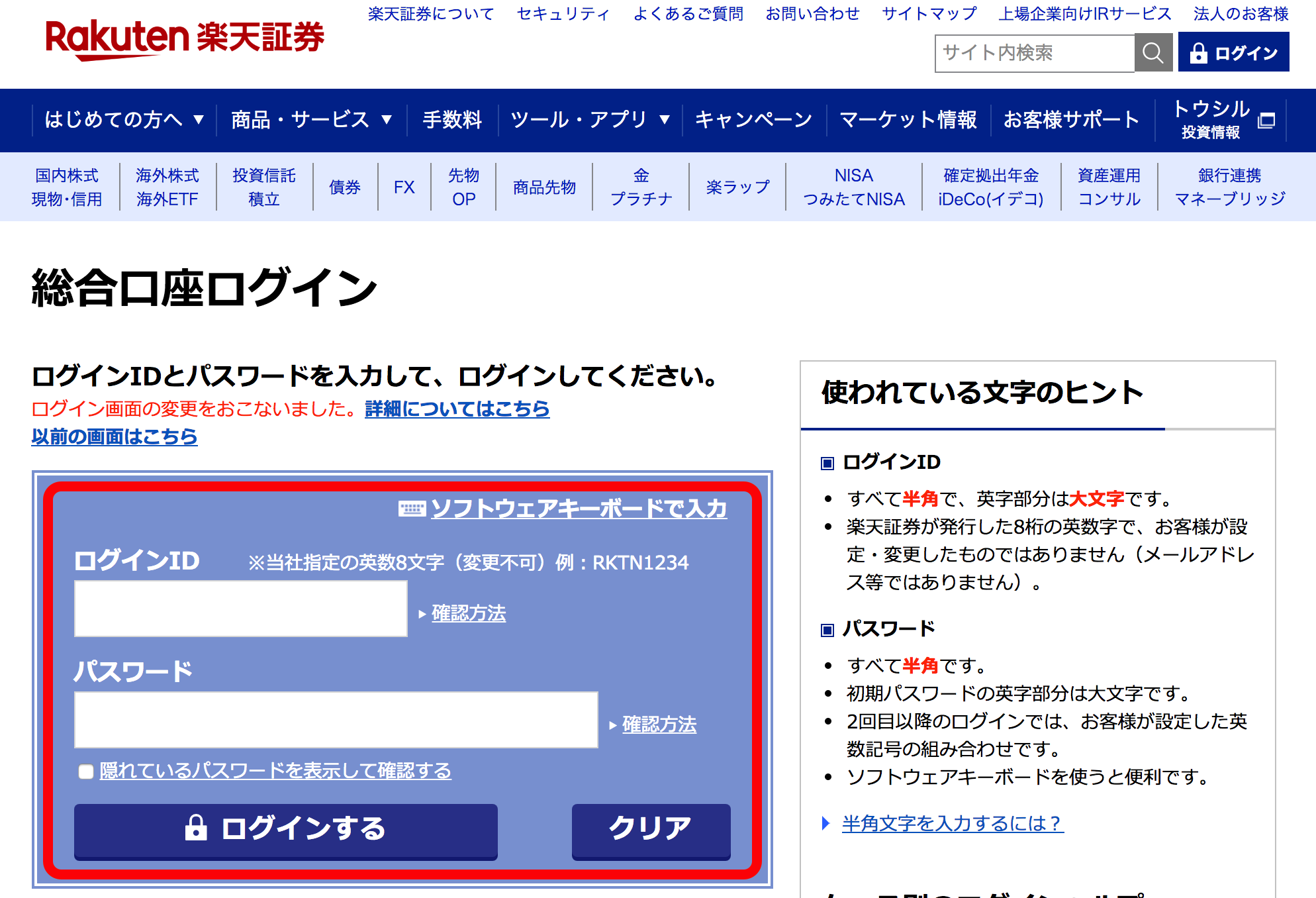Click the software keyboard icon
This screenshot has width=1316, height=898.
coord(412,509)
